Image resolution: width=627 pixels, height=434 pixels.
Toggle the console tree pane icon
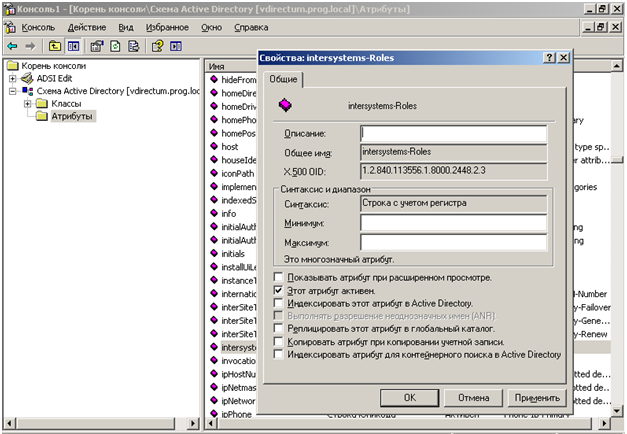(x=73, y=46)
